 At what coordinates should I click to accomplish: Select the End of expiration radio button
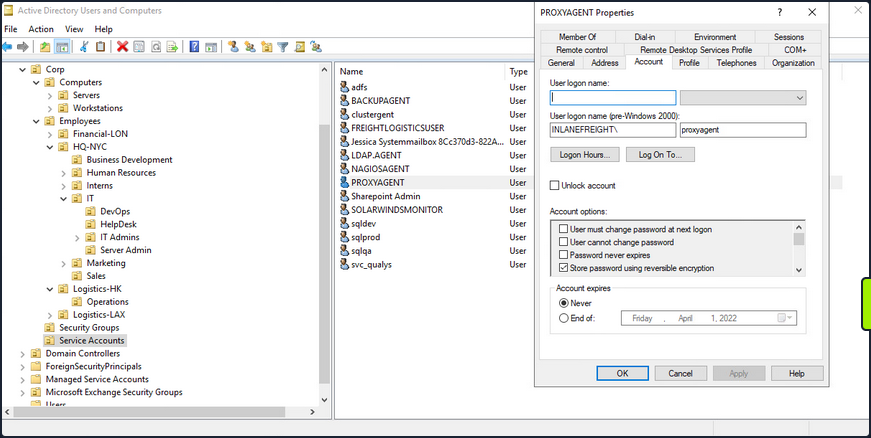[564, 318]
